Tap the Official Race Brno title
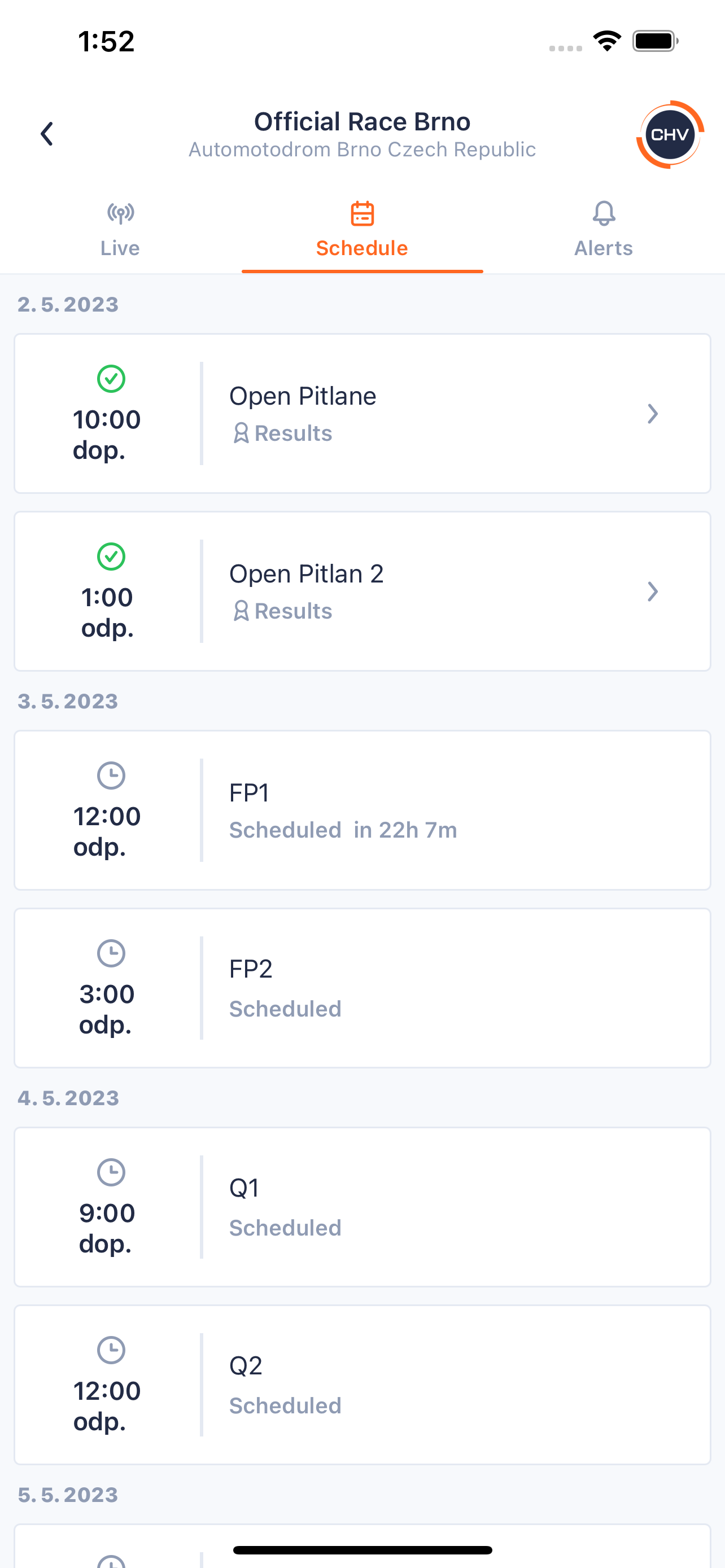The height and width of the screenshot is (1568, 725). 362,122
